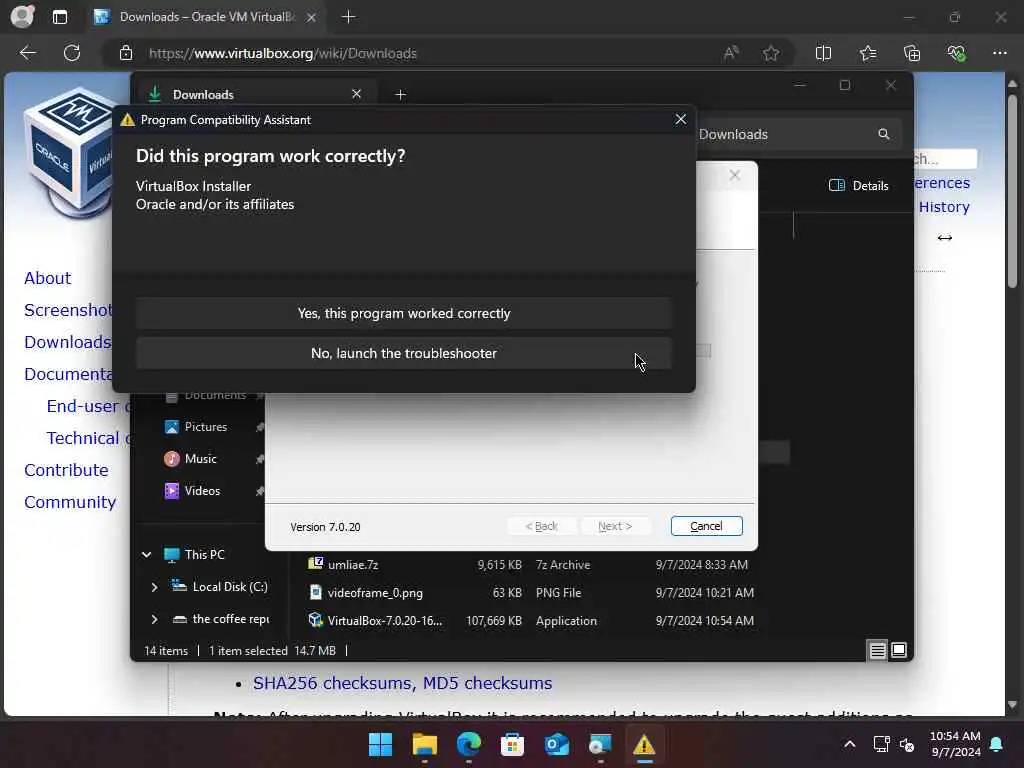Show hidden system tray icons

tap(850, 744)
